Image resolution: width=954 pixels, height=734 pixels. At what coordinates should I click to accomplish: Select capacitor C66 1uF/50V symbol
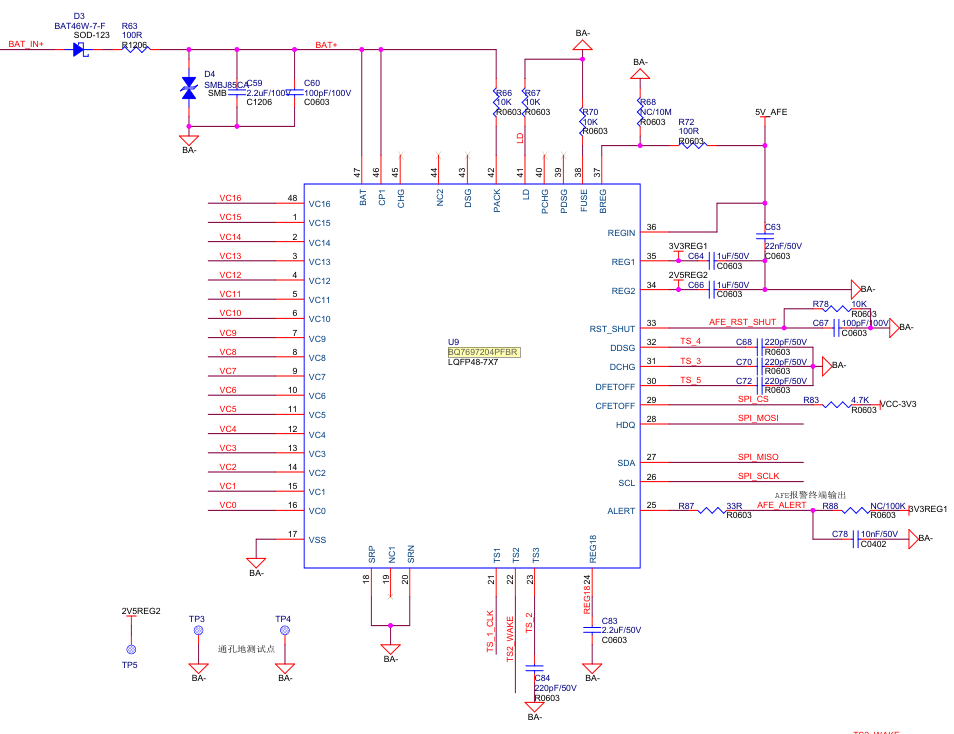click(x=712, y=290)
